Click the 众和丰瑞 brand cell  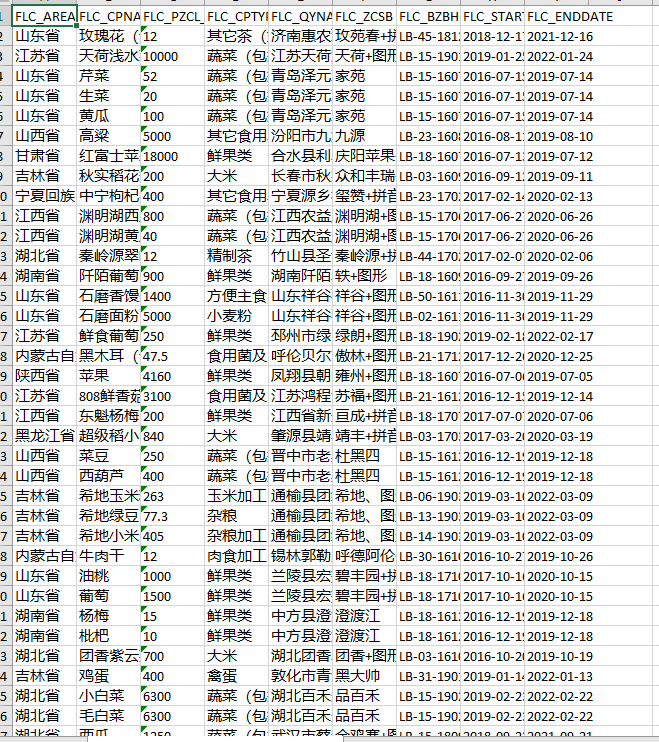(364, 176)
